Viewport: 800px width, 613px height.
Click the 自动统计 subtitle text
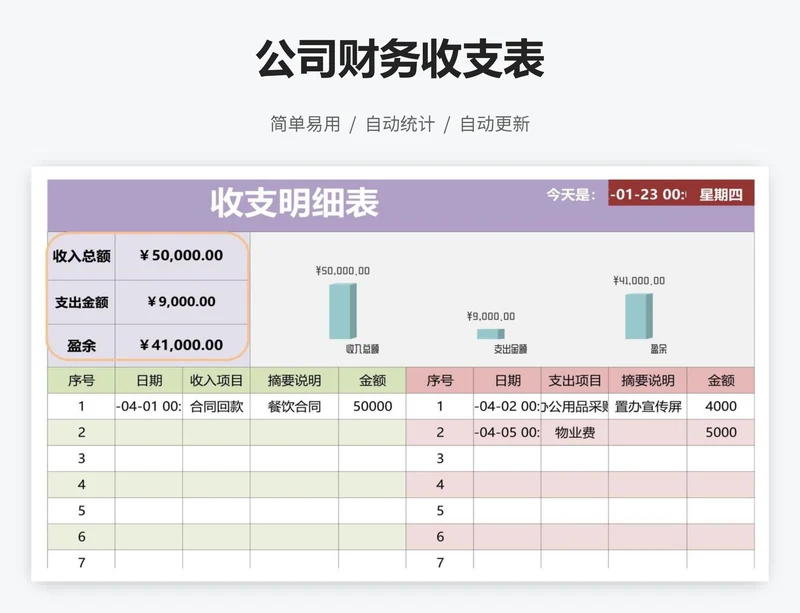400,124
